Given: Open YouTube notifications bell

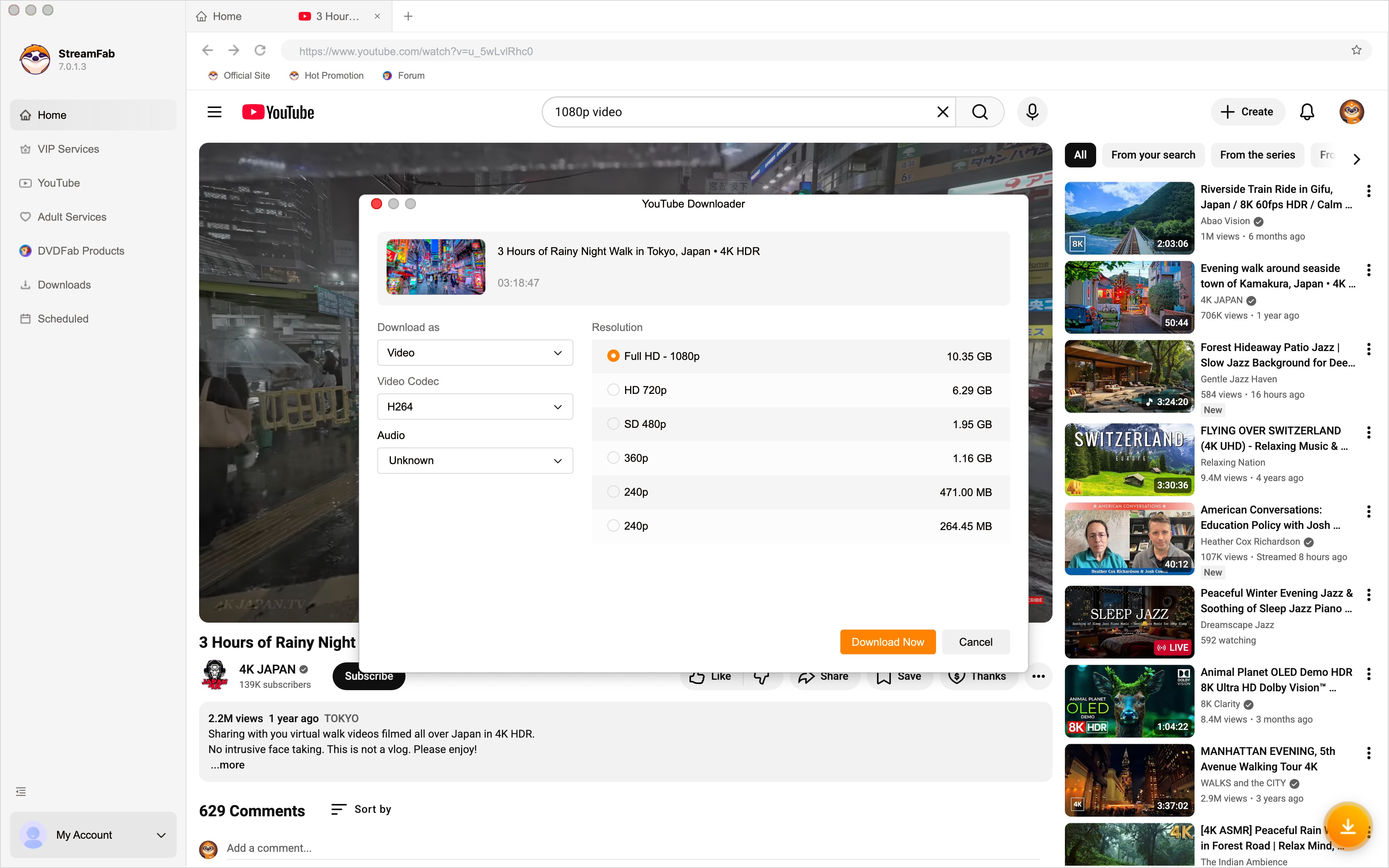Looking at the screenshot, I should pos(1307,111).
